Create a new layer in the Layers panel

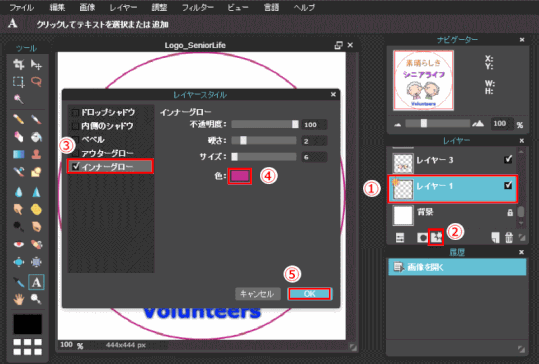tap(495, 238)
